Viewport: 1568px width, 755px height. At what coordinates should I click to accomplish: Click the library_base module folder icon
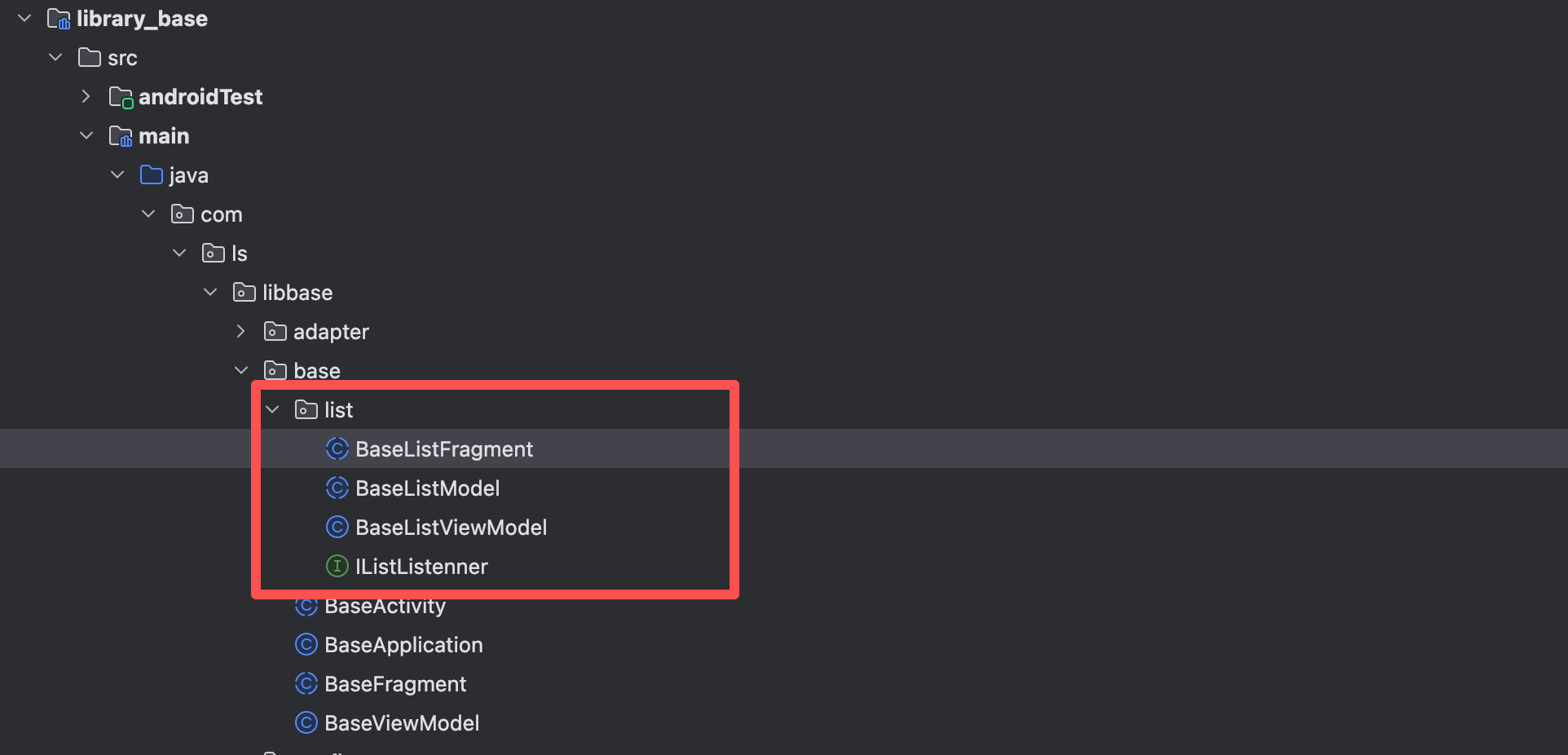point(59,18)
